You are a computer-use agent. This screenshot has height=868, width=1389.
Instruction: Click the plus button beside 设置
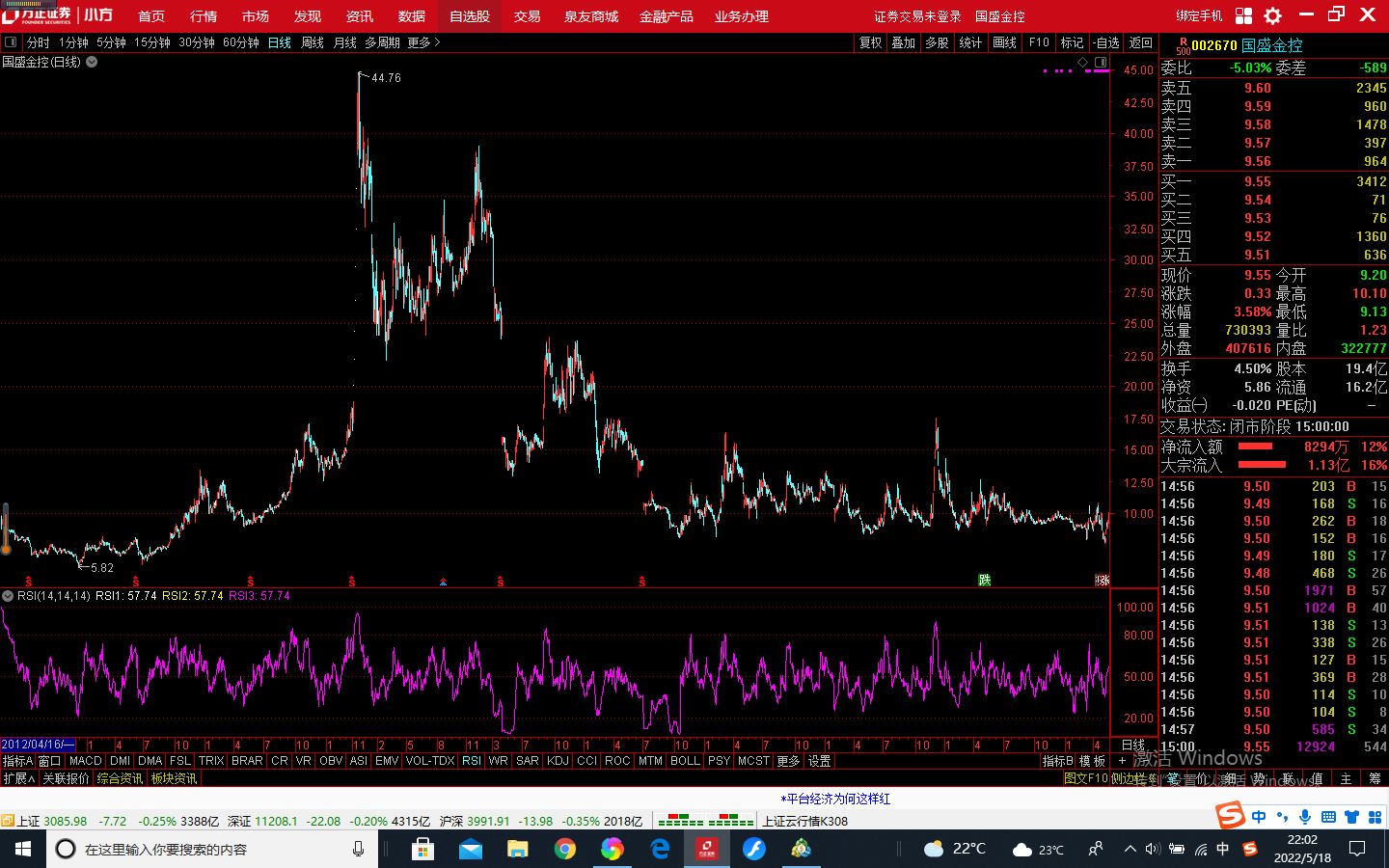click(x=1122, y=761)
